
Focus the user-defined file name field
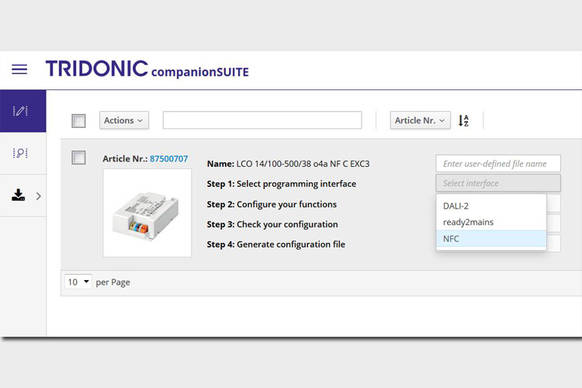[498, 164]
